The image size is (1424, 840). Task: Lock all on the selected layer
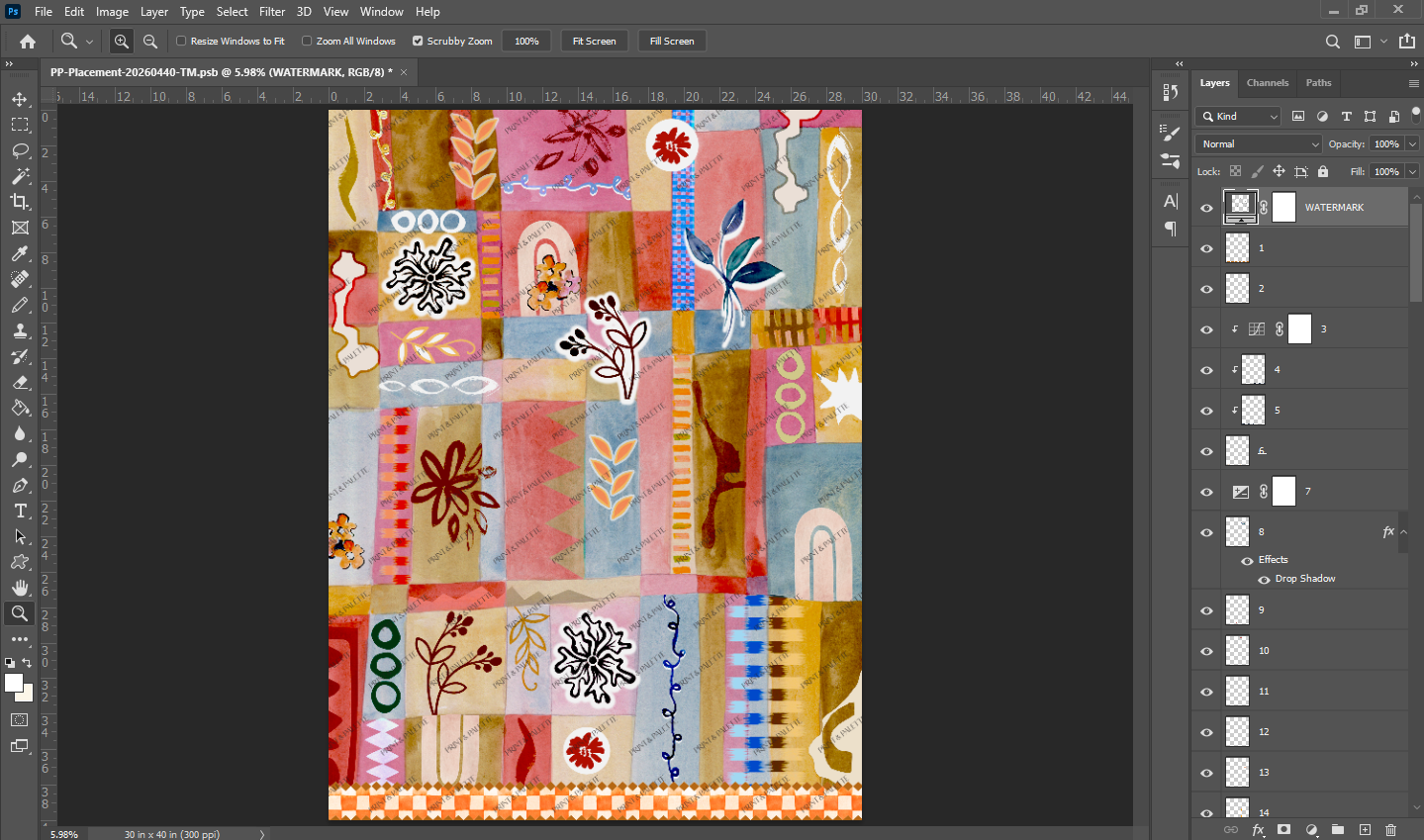pyautogui.click(x=1323, y=171)
